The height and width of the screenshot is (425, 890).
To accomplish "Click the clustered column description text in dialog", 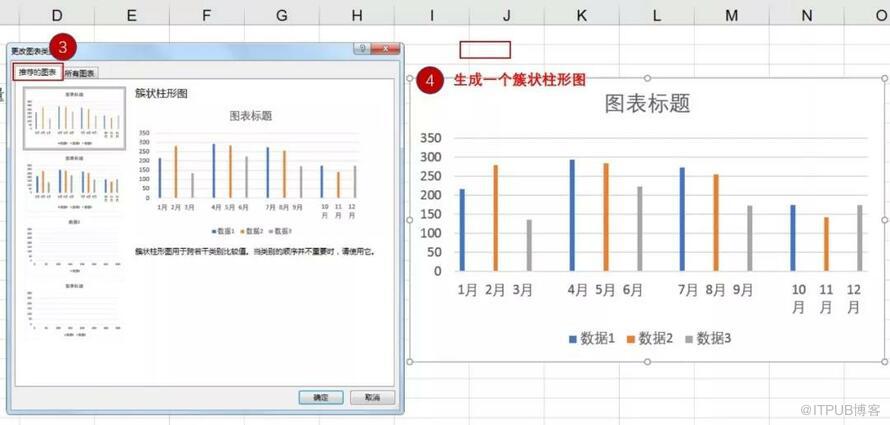I will (x=255, y=251).
